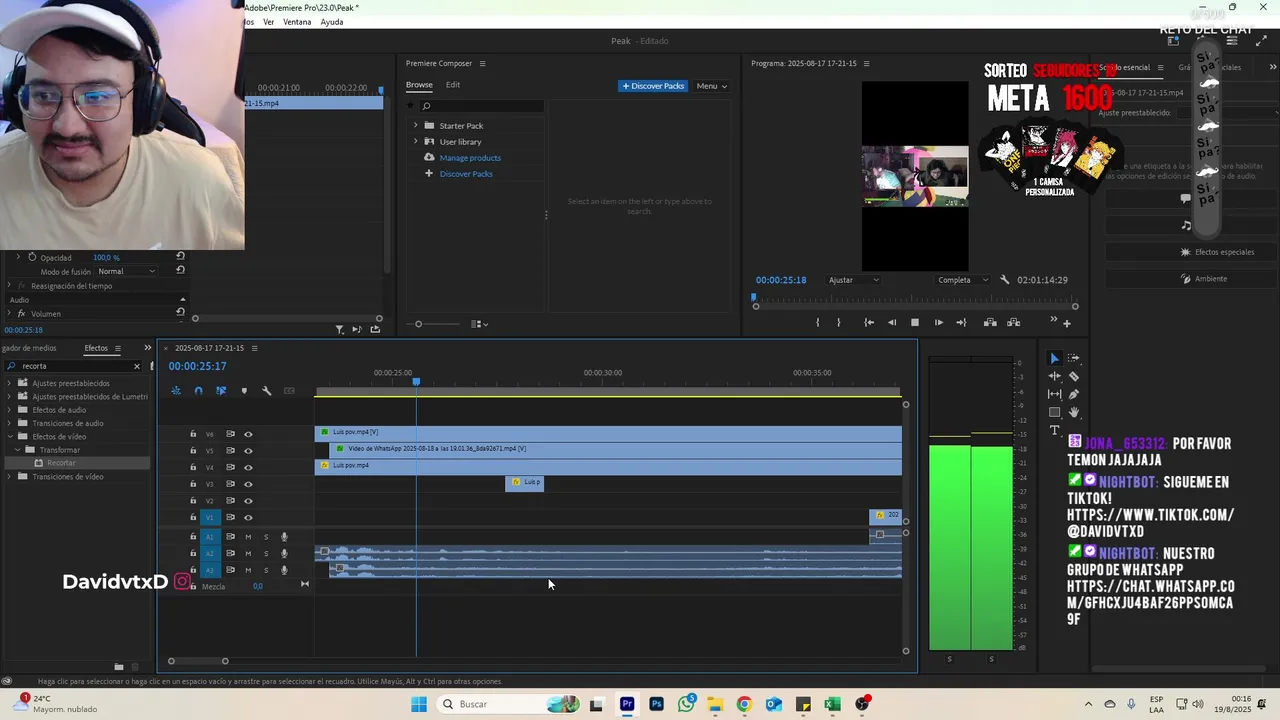Screen dimensions: 1280x720
Task: Toggle timeline Snap magnet icon
Action: pos(198,391)
